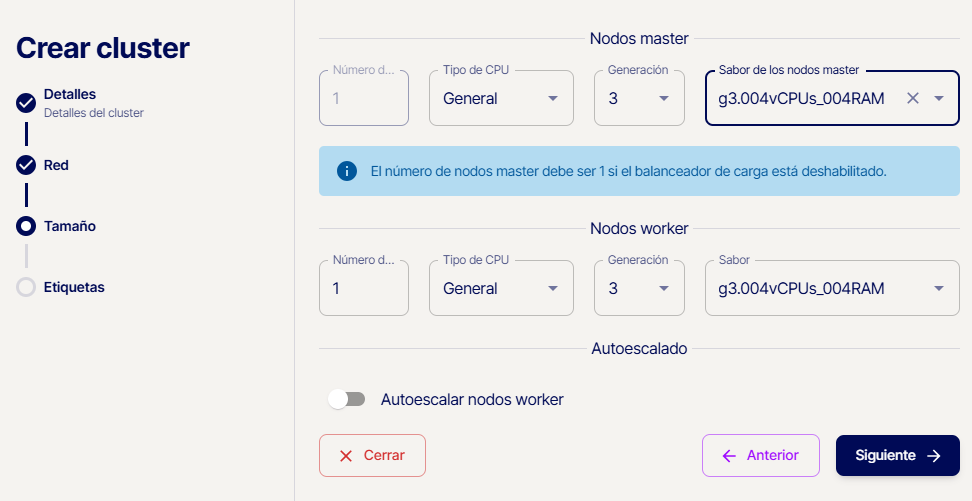Click the Red step checkmark icon
This screenshot has width=972, height=501.
26,165
